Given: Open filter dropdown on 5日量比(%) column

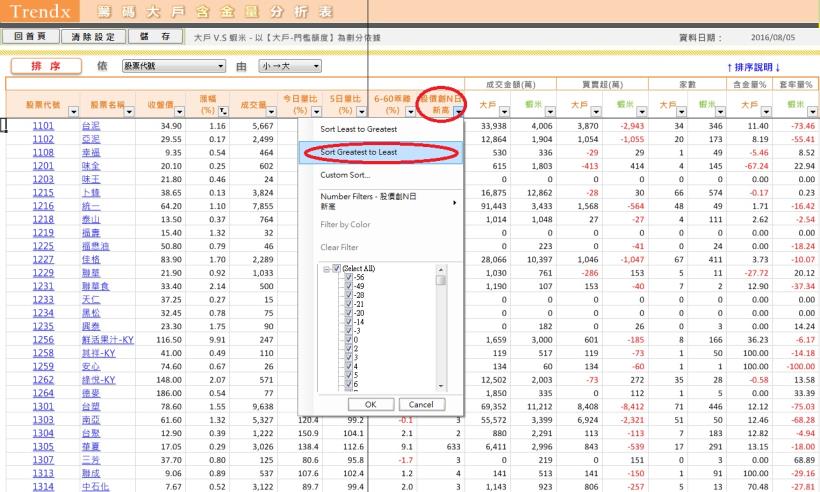Looking at the screenshot, I should 361,111.
